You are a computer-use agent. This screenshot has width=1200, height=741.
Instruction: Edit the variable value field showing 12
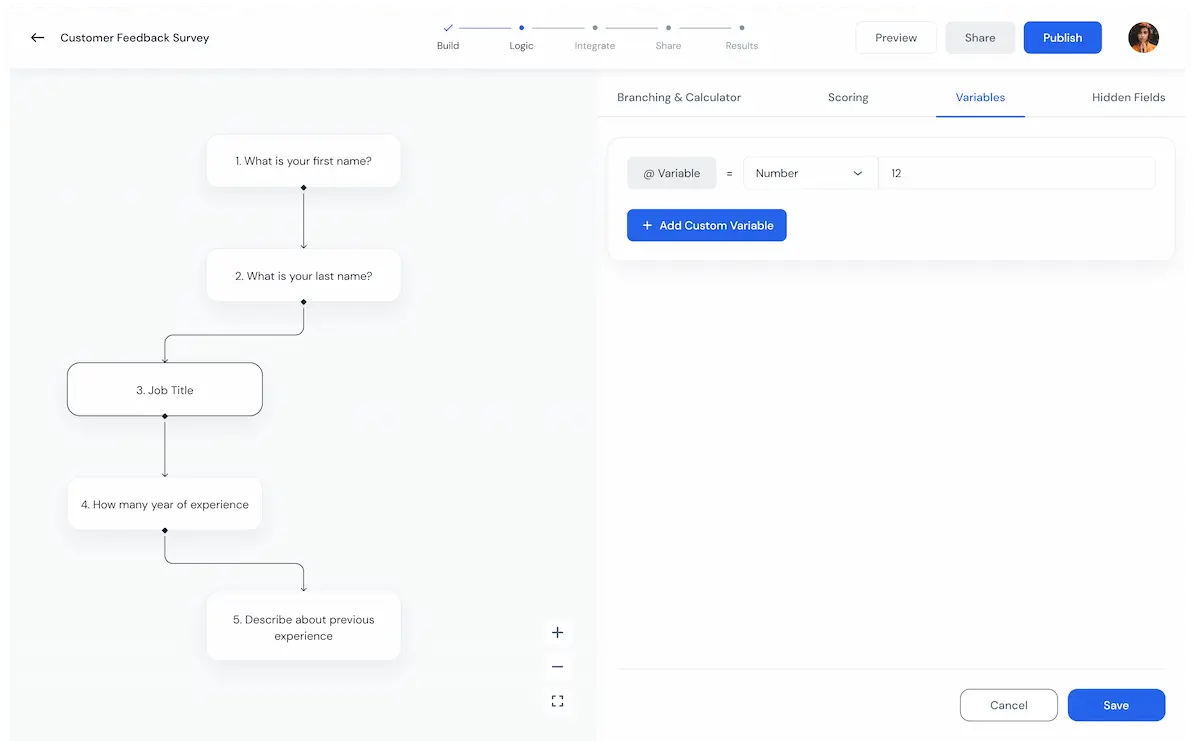[x=1016, y=172]
